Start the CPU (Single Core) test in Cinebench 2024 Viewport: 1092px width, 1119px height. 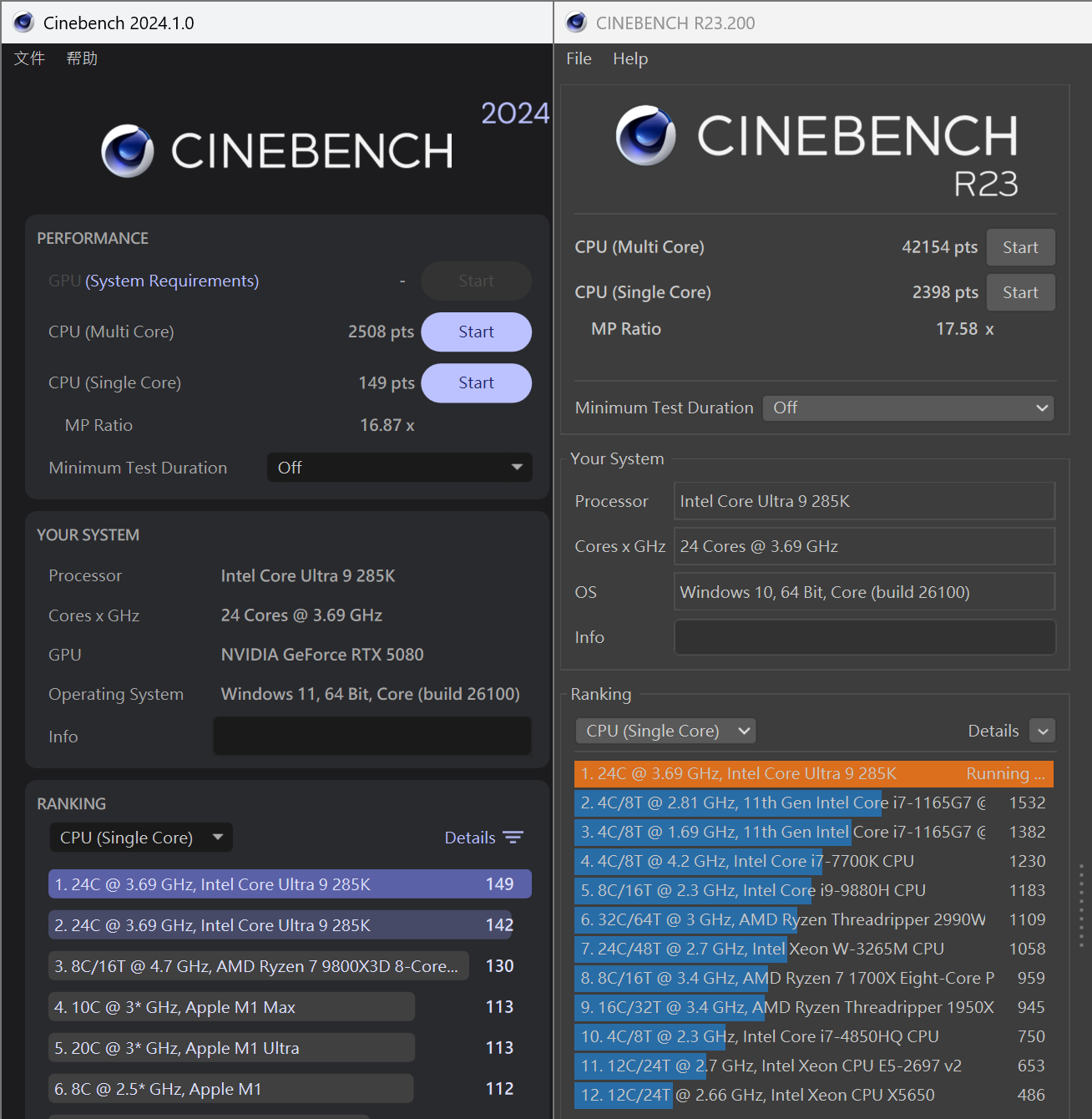(x=476, y=383)
